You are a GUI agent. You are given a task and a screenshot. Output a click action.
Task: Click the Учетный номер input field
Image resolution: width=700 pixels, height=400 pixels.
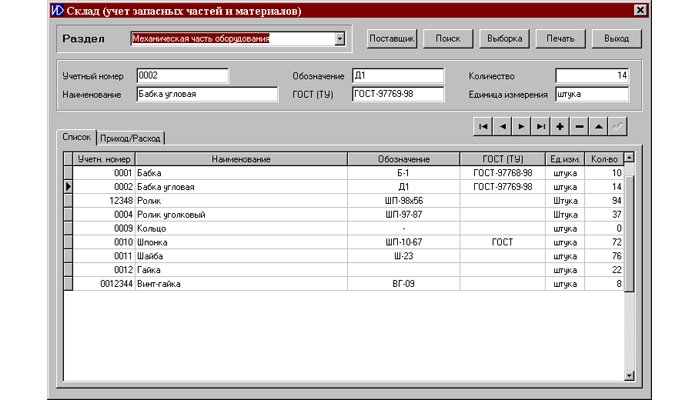(x=183, y=75)
